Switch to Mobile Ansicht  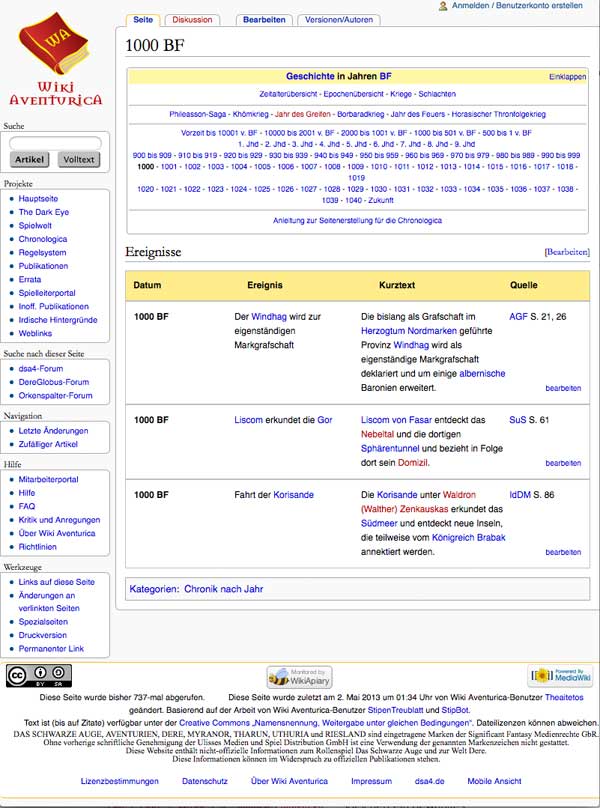click(494, 781)
